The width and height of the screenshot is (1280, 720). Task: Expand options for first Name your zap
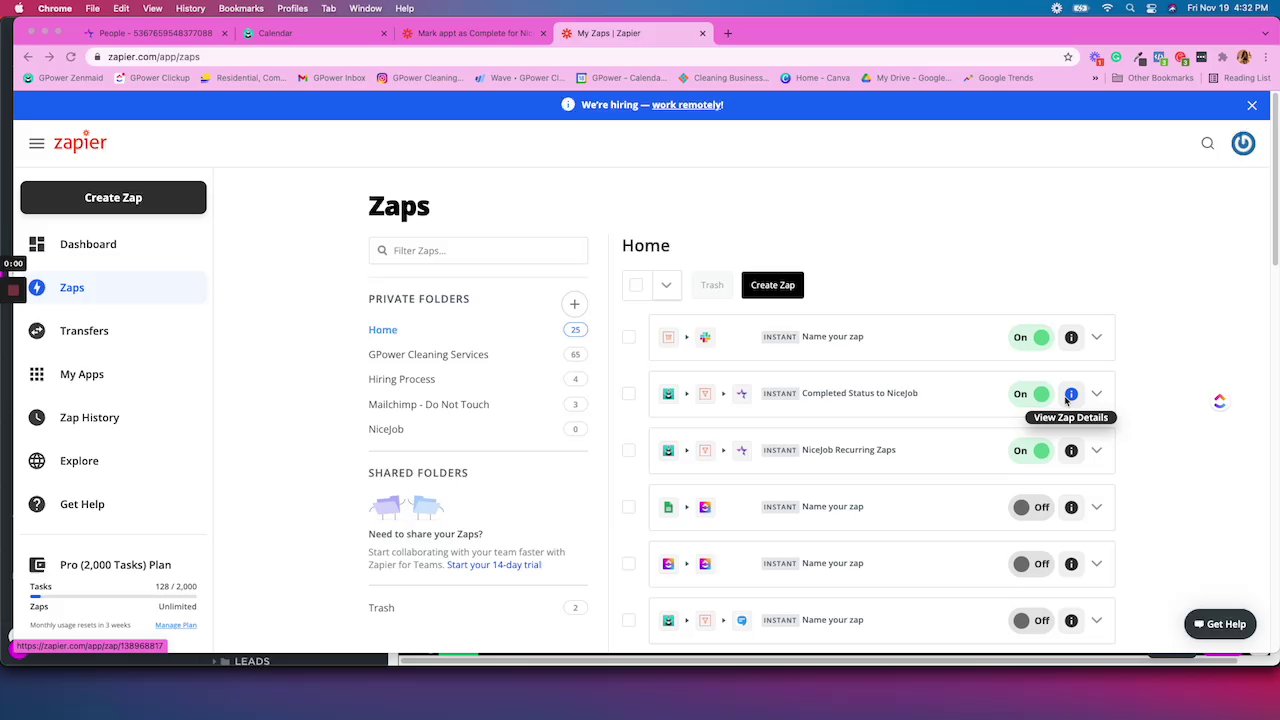1097,338
